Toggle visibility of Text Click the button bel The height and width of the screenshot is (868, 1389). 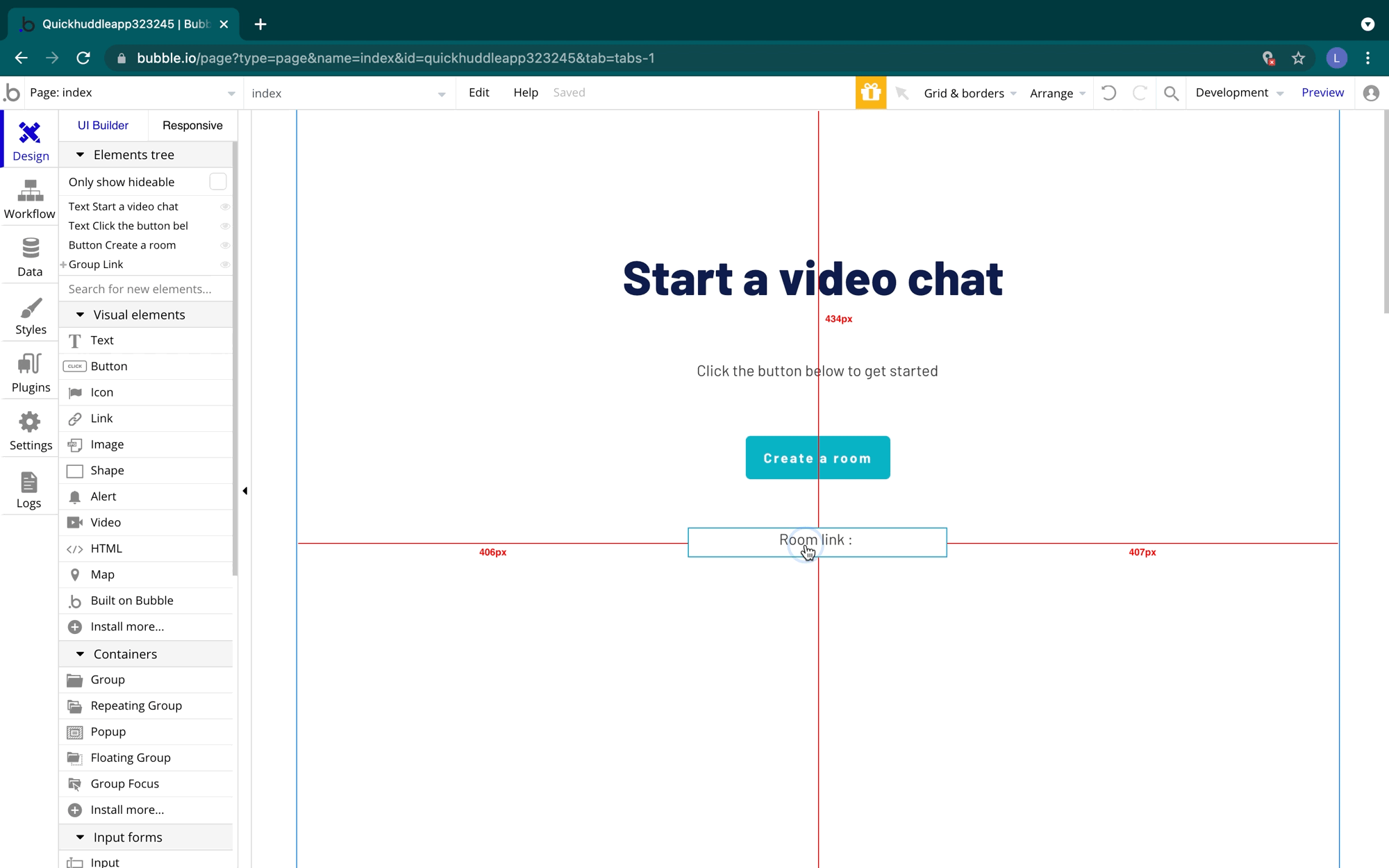click(225, 226)
